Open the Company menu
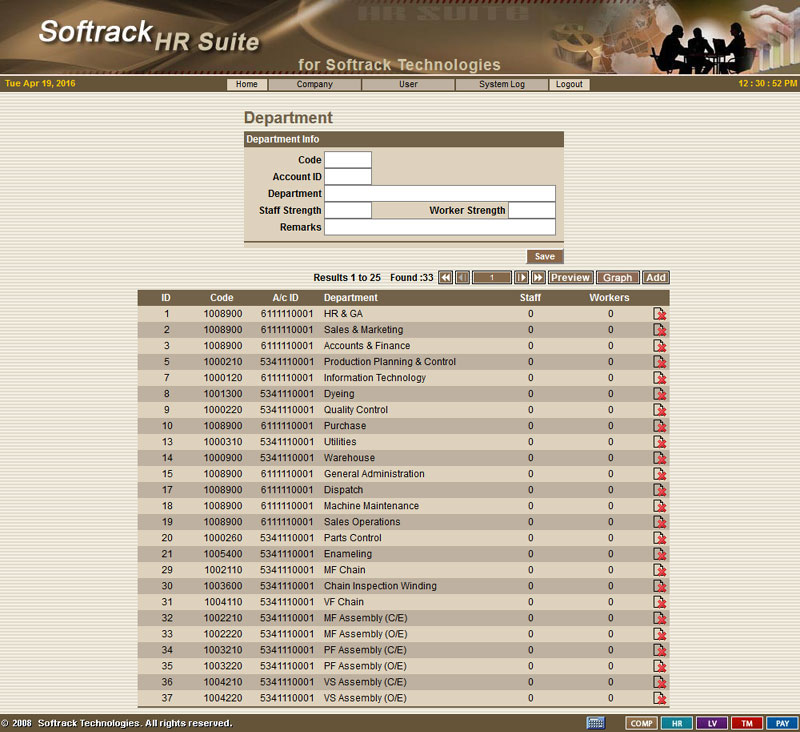Screen dimensions: 800x732 coord(314,85)
